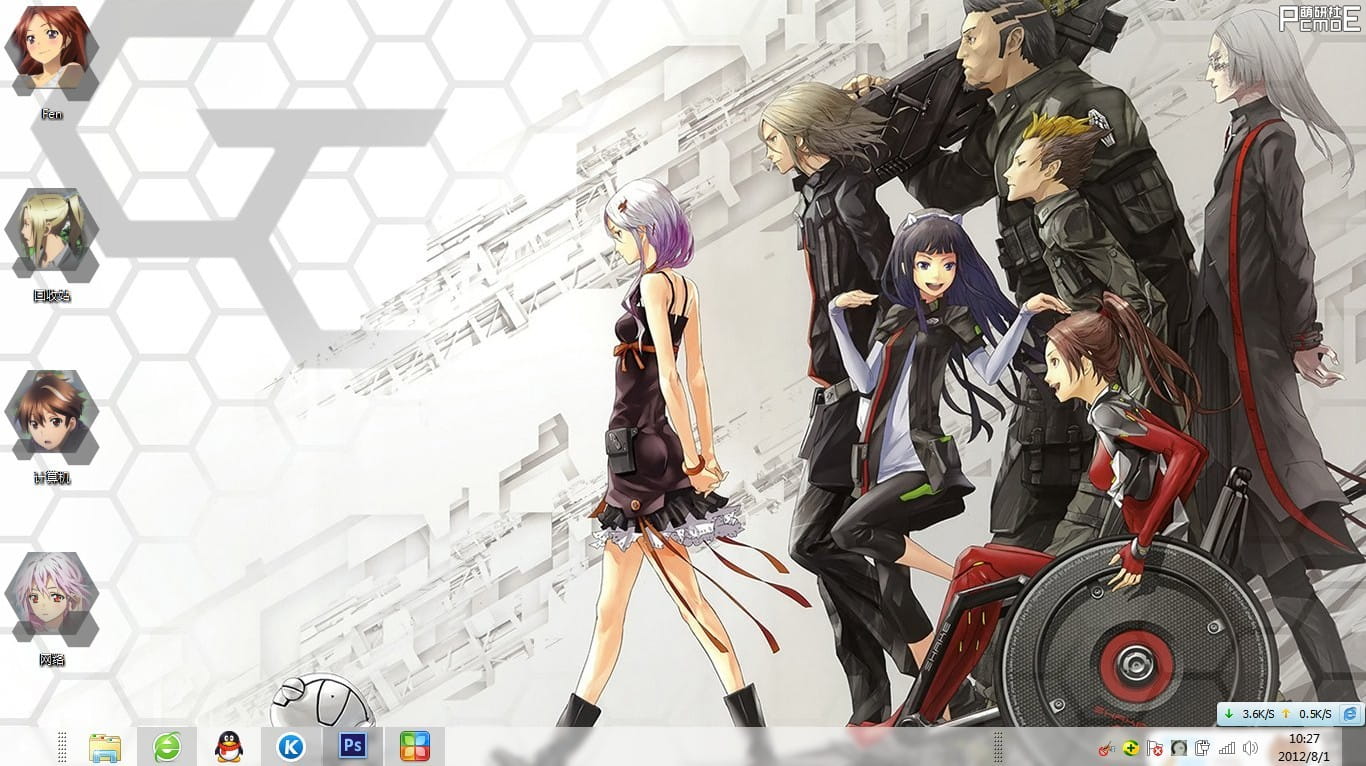Click the colorful four-square app taskbar icon
Image resolution: width=1366 pixels, height=766 pixels.
pos(414,746)
